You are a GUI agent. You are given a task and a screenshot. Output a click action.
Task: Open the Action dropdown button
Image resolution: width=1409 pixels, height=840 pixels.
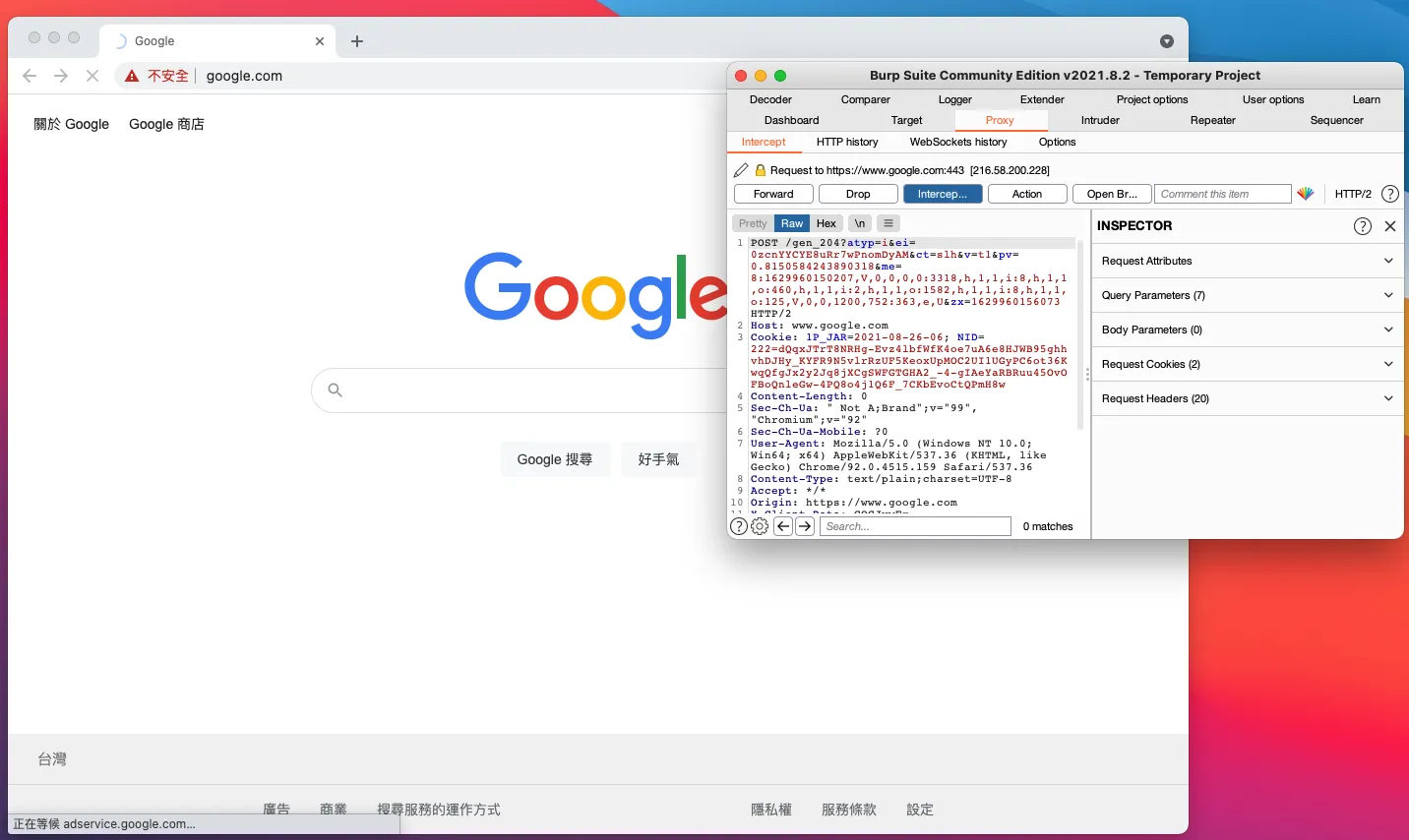coord(1027,194)
